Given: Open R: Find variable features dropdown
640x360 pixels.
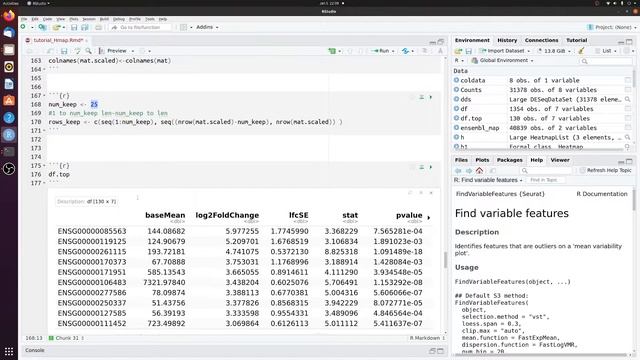Looking at the screenshot, I should [x=488, y=180].
